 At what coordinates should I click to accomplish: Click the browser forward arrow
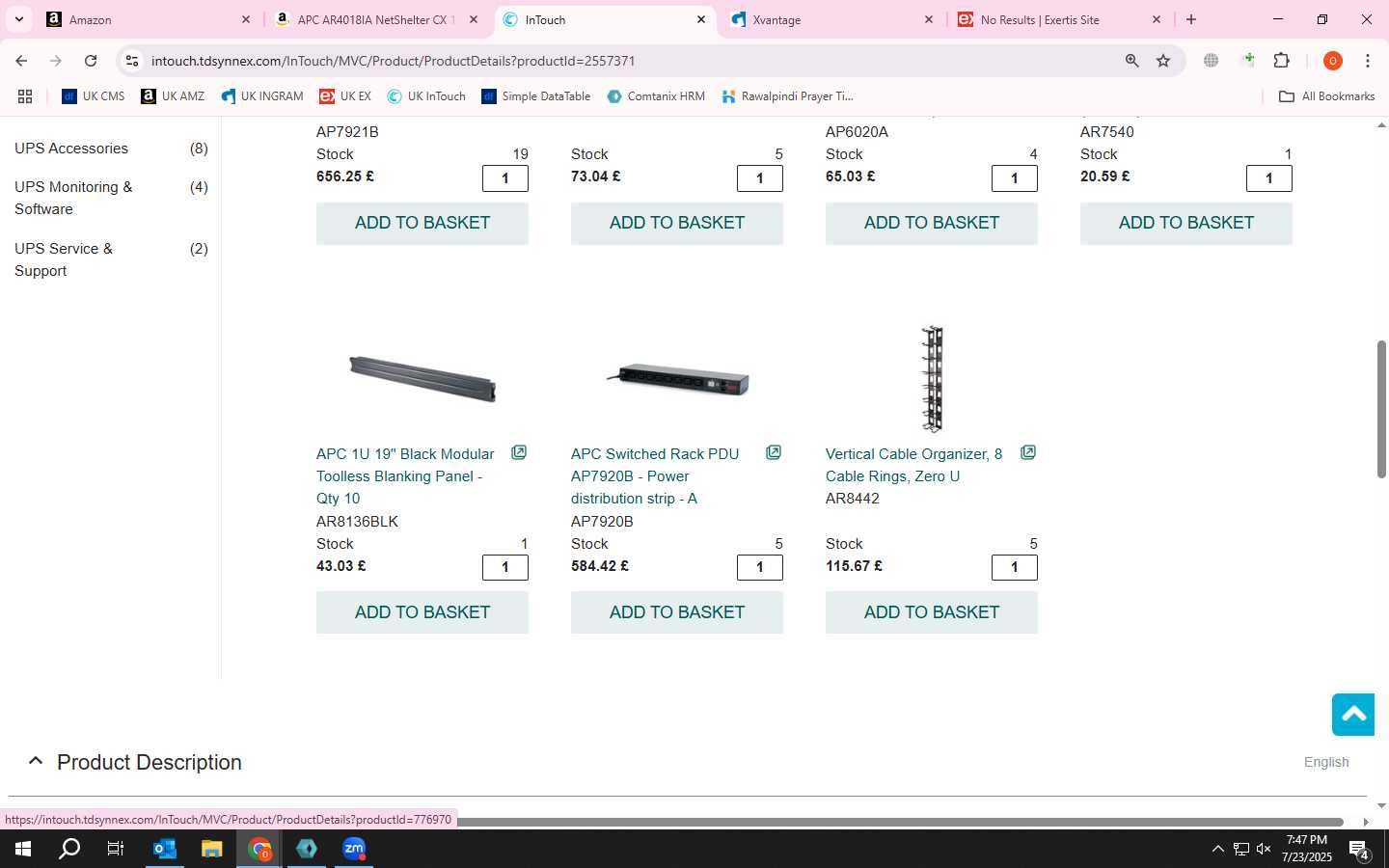(x=56, y=61)
